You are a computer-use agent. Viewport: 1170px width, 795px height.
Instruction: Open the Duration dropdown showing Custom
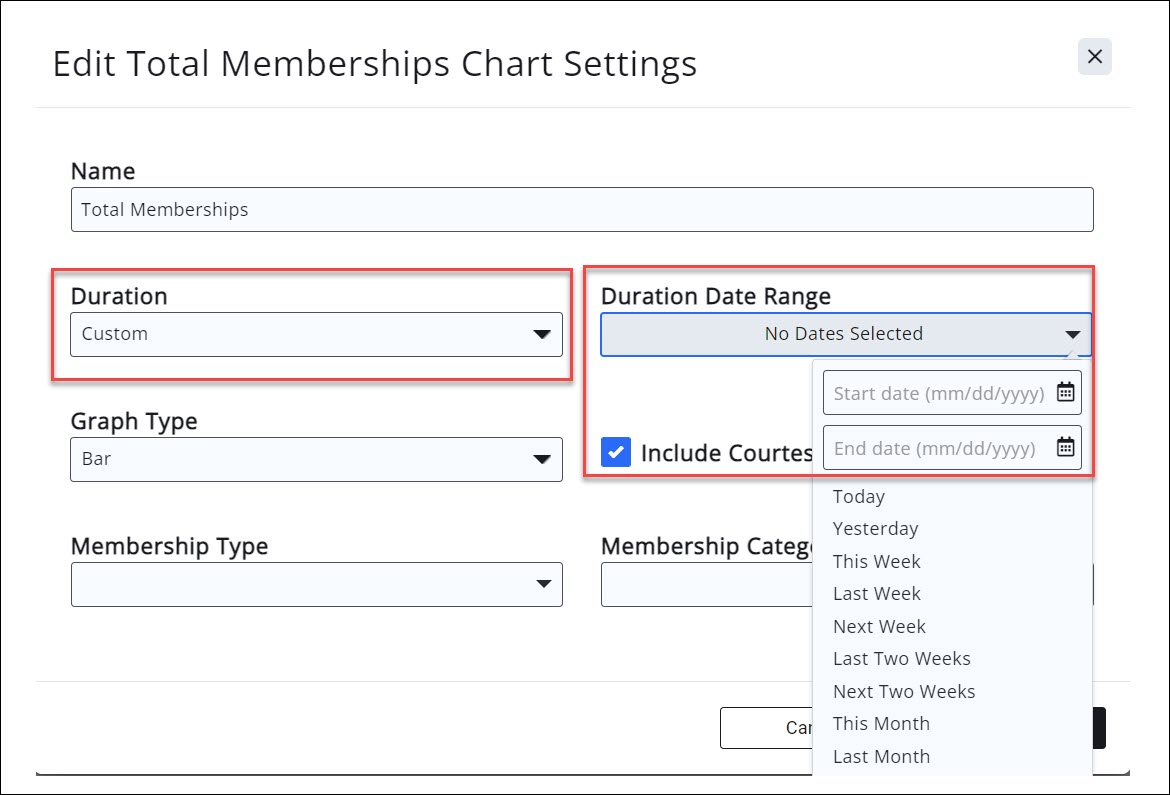pyautogui.click(x=316, y=334)
